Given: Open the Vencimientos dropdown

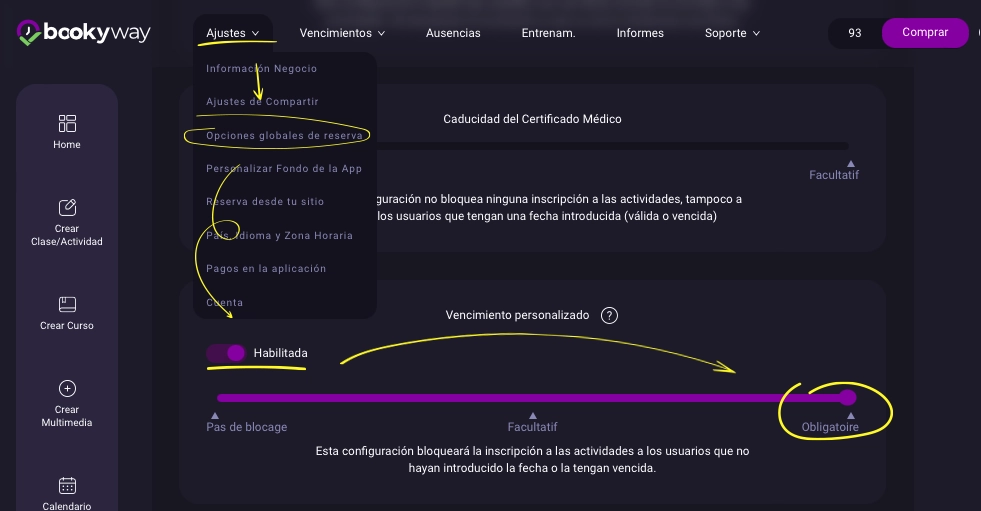Looking at the screenshot, I should [342, 33].
